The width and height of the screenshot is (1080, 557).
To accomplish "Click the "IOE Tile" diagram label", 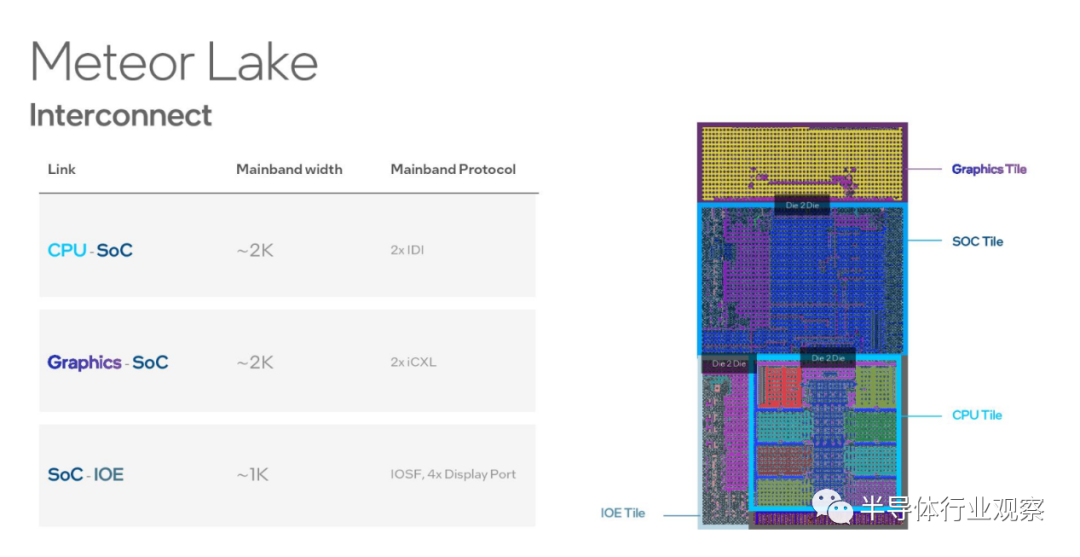I will 623,513.
